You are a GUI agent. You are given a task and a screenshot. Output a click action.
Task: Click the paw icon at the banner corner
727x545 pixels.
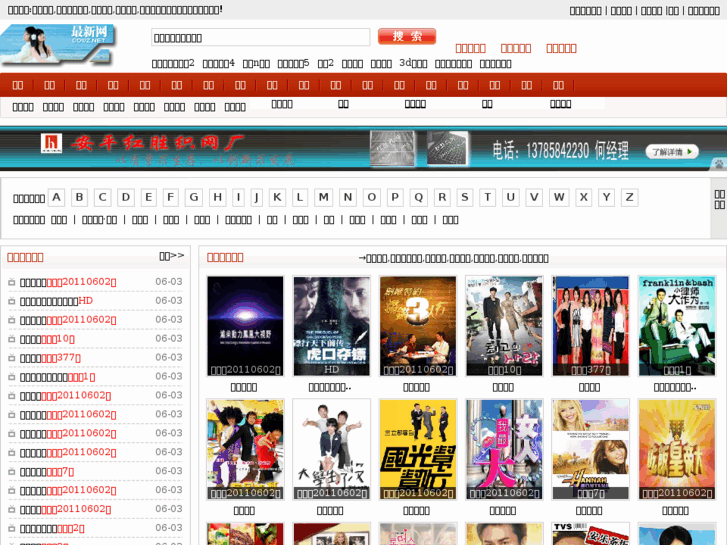[719, 164]
